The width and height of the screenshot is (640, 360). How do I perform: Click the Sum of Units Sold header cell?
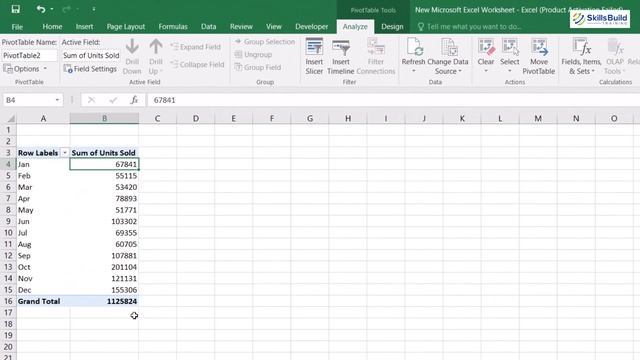click(x=104, y=153)
